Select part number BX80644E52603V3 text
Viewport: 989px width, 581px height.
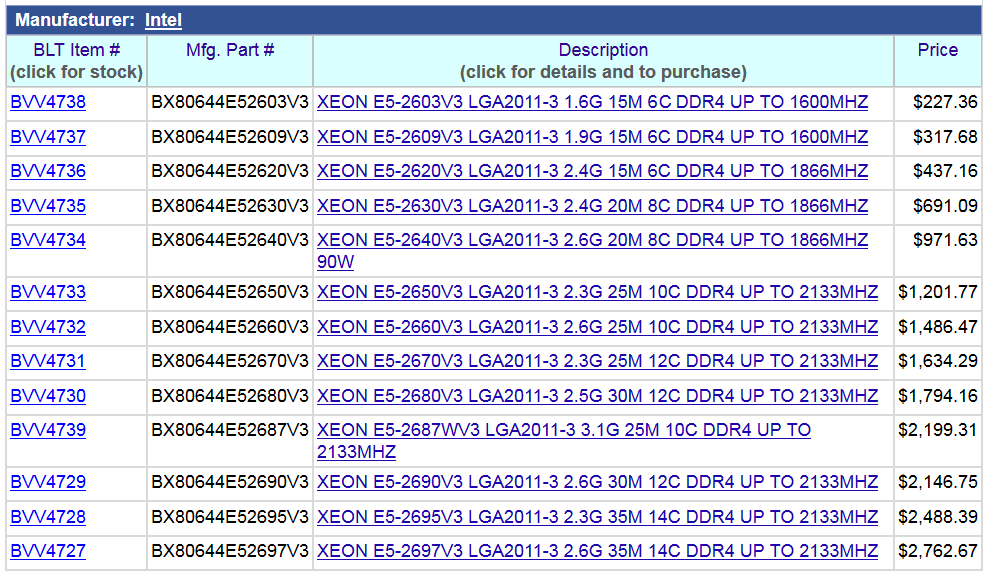230,102
